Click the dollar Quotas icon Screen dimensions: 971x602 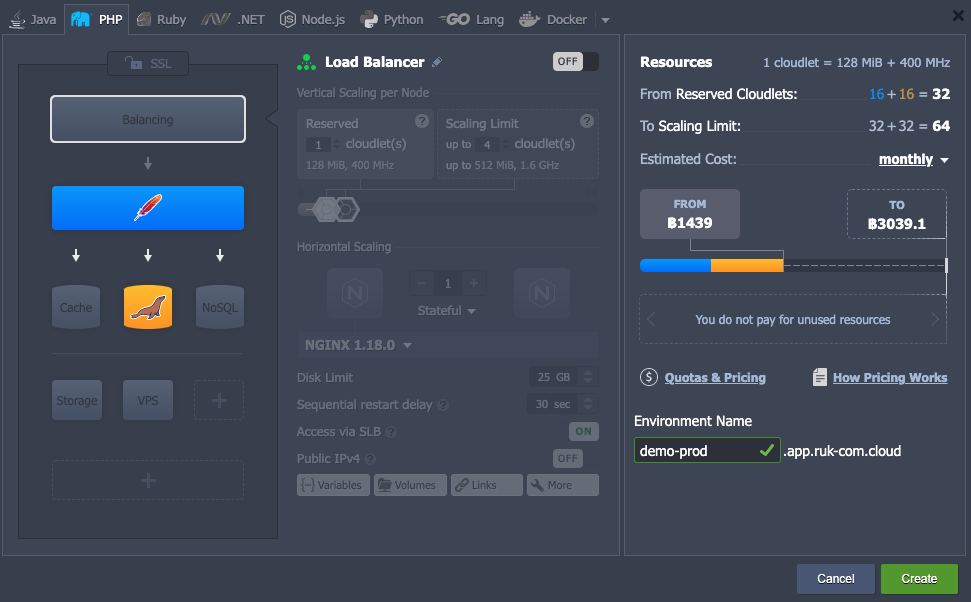[x=648, y=377]
